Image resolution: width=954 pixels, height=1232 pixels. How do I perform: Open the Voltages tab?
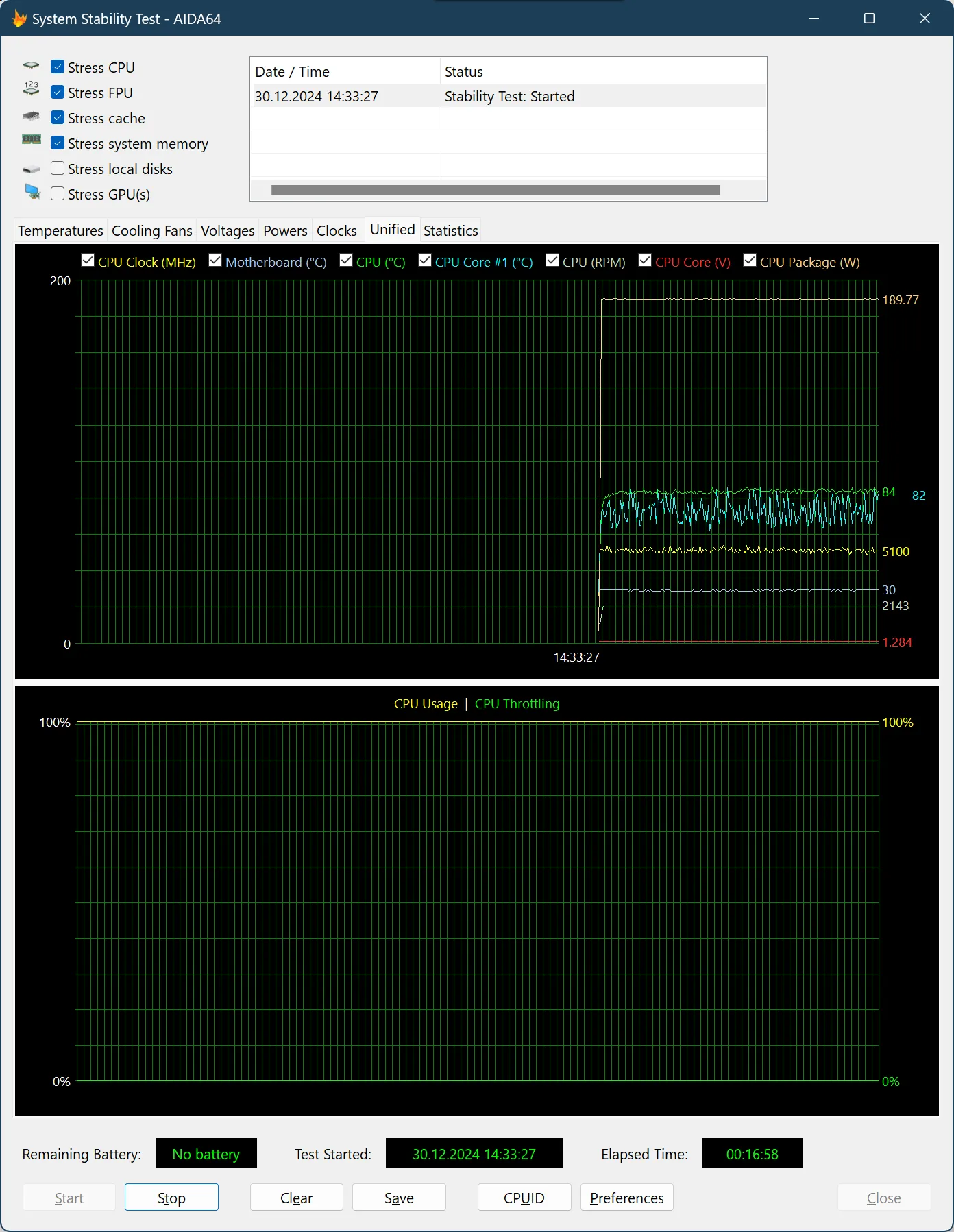tap(228, 231)
